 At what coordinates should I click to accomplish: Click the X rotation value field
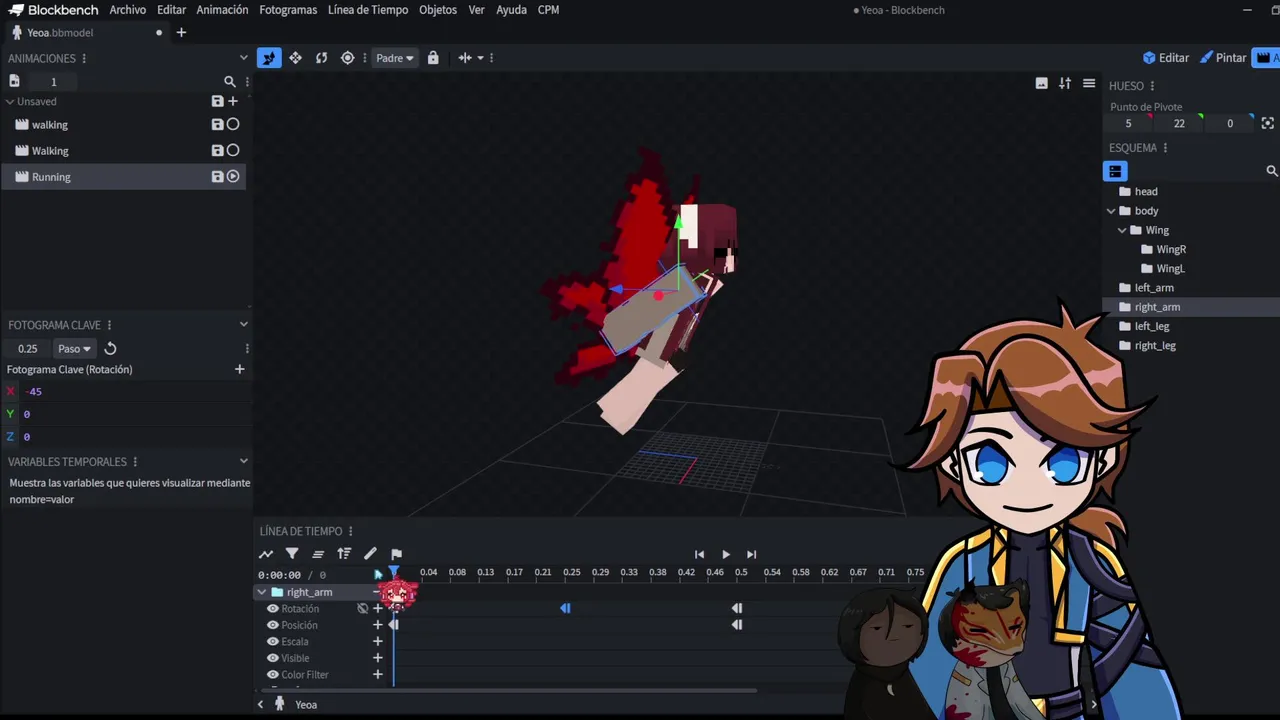135,391
